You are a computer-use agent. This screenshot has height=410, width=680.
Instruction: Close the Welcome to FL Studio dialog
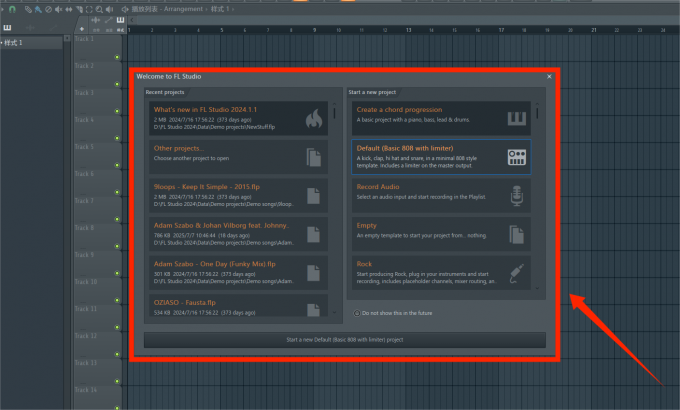pyautogui.click(x=549, y=76)
